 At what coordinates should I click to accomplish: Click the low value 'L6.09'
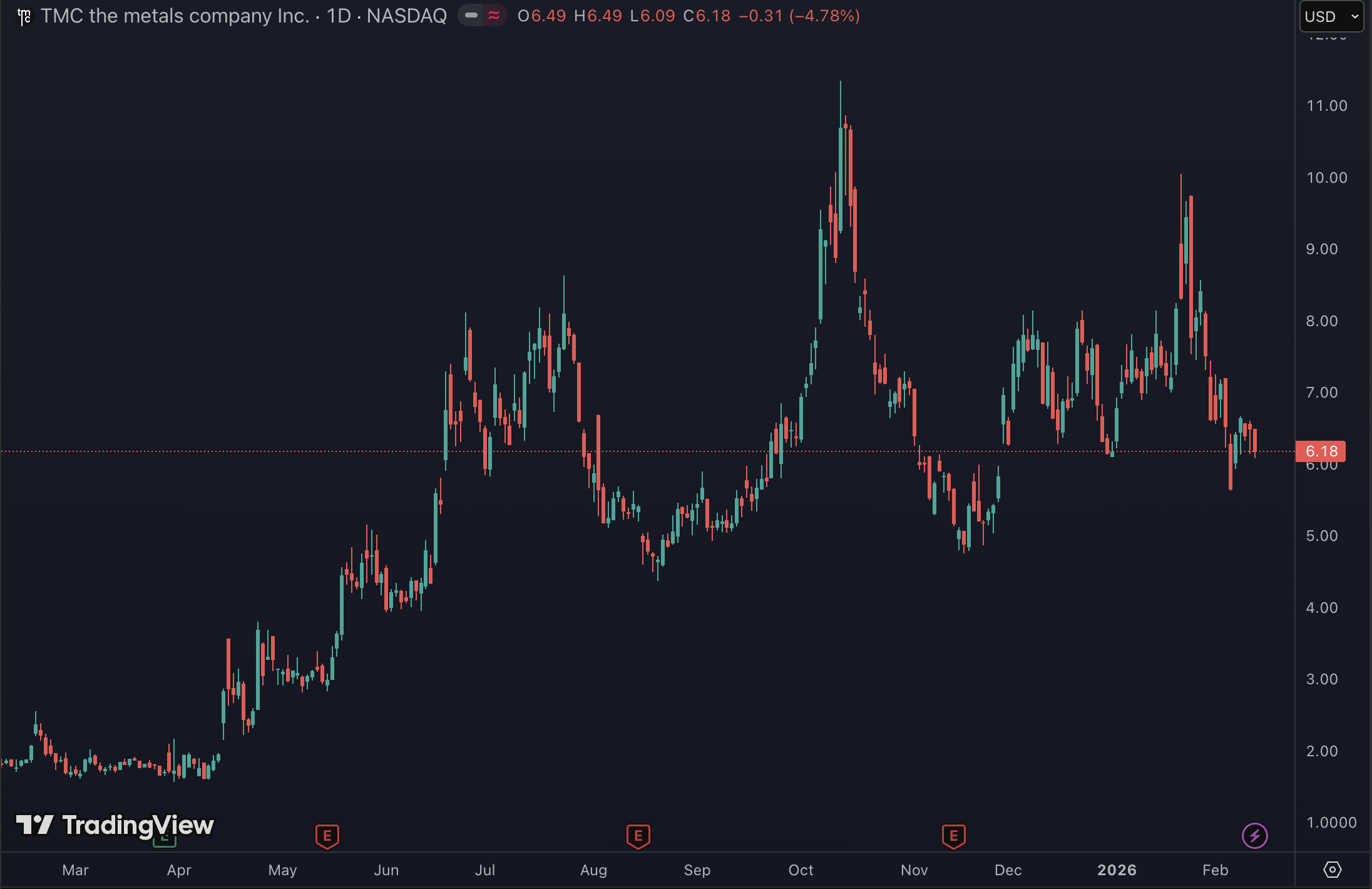[x=653, y=16]
